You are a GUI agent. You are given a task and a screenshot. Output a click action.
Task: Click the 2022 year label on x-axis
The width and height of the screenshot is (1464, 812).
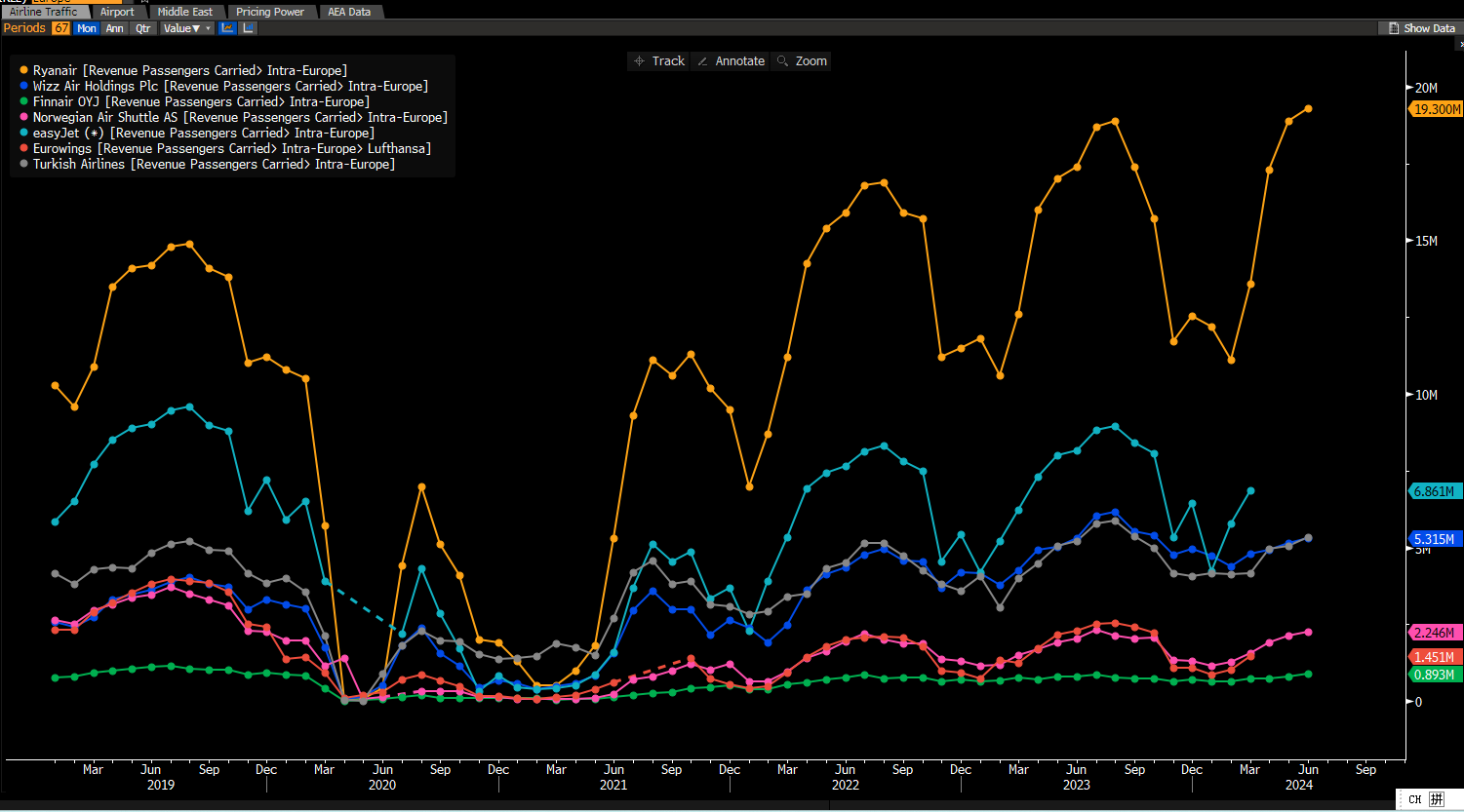pyautogui.click(x=846, y=785)
